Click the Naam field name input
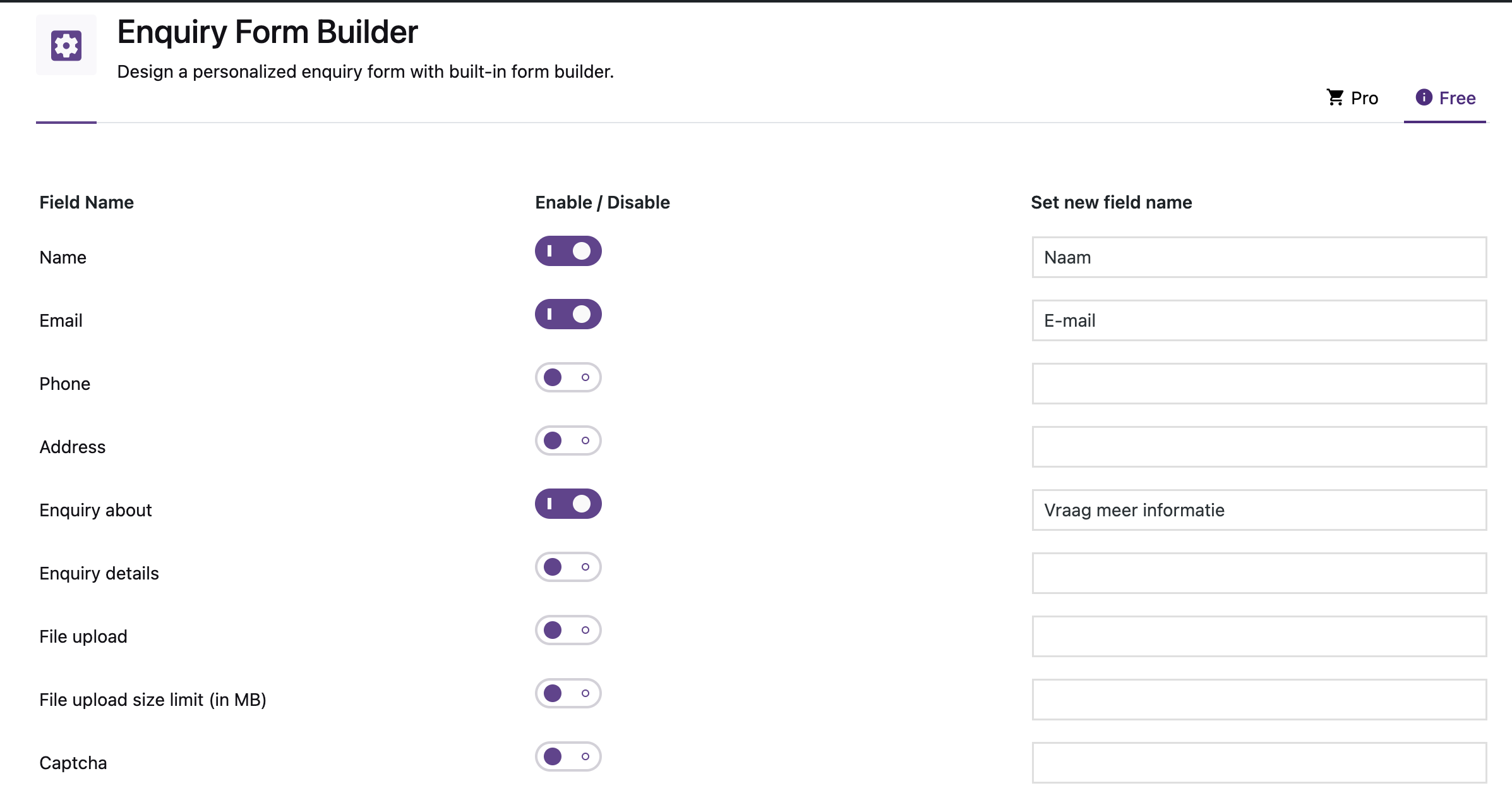Image resolution: width=1512 pixels, height=795 pixels. [x=1259, y=257]
